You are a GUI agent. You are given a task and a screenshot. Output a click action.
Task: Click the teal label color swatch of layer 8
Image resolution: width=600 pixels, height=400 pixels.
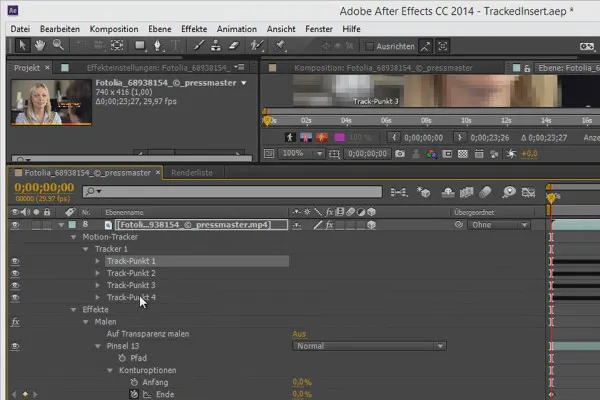[72, 225]
